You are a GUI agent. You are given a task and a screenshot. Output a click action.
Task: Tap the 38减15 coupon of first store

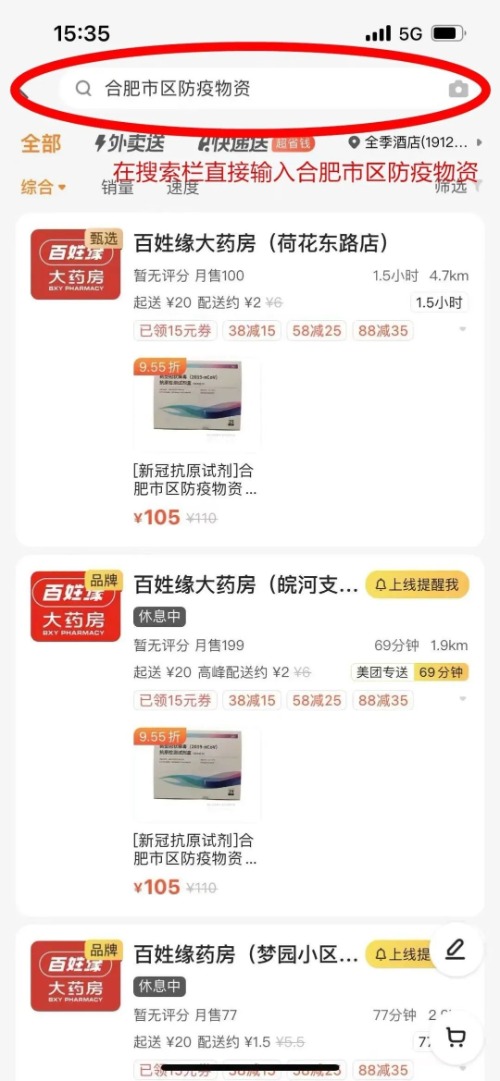pyautogui.click(x=252, y=331)
